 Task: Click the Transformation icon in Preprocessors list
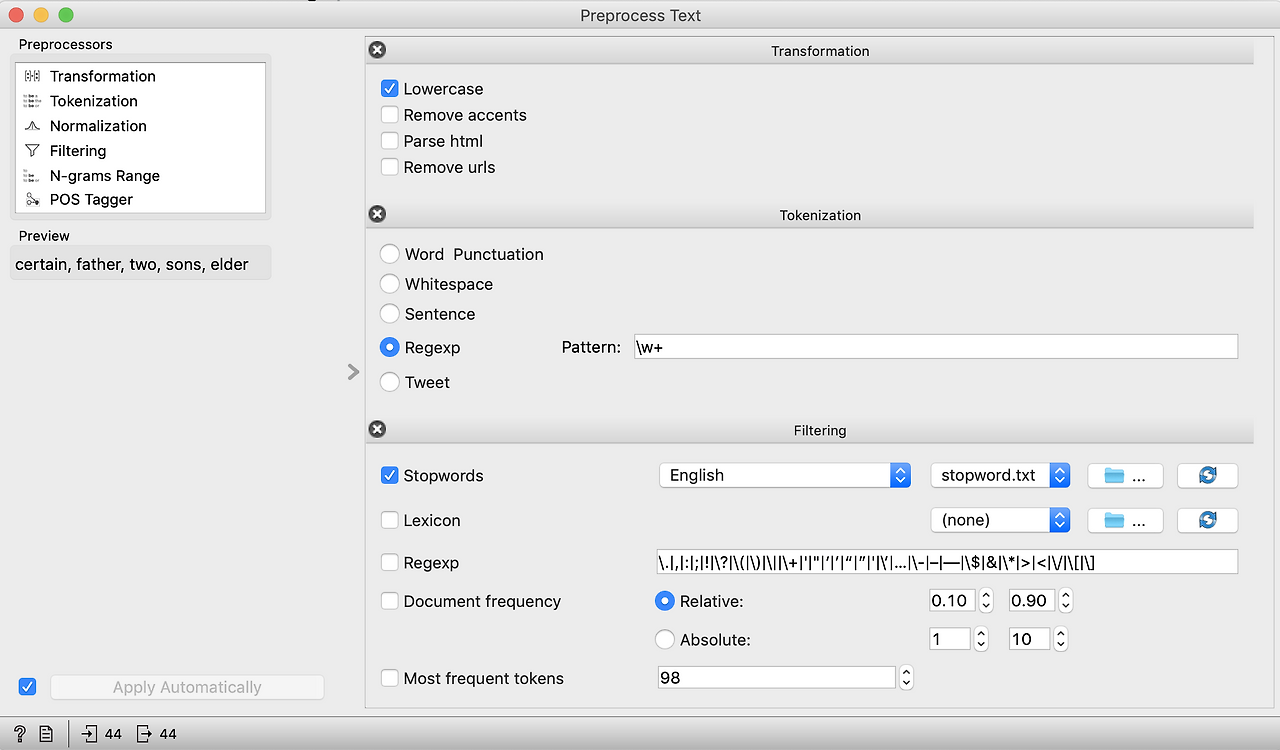click(x=32, y=76)
